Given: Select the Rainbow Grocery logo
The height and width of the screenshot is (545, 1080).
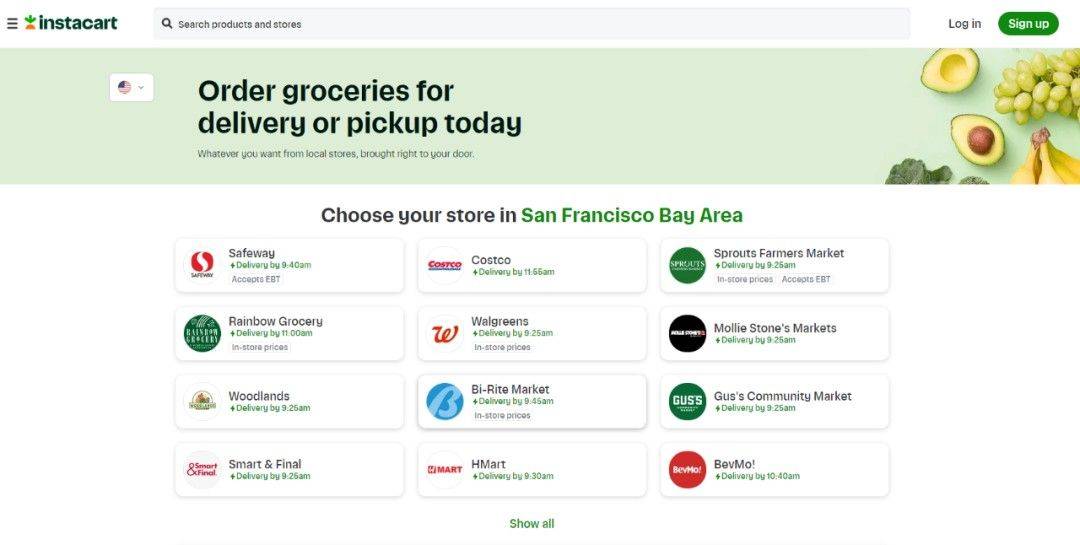Looking at the screenshot, I should tap(202, 333).
